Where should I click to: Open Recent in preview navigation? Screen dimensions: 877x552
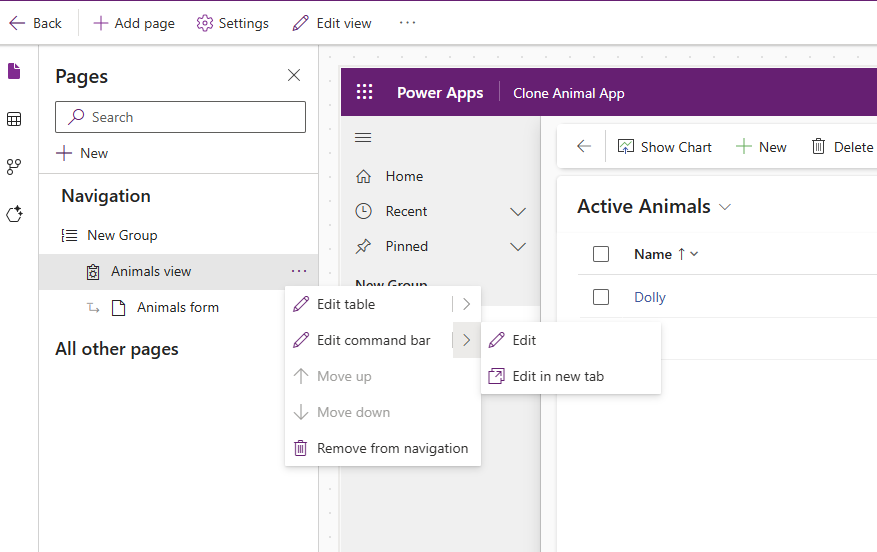coord(406,211)
